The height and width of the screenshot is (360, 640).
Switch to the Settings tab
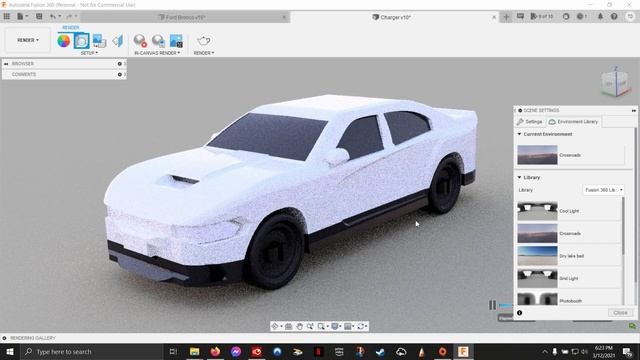[x=529, y=122]
